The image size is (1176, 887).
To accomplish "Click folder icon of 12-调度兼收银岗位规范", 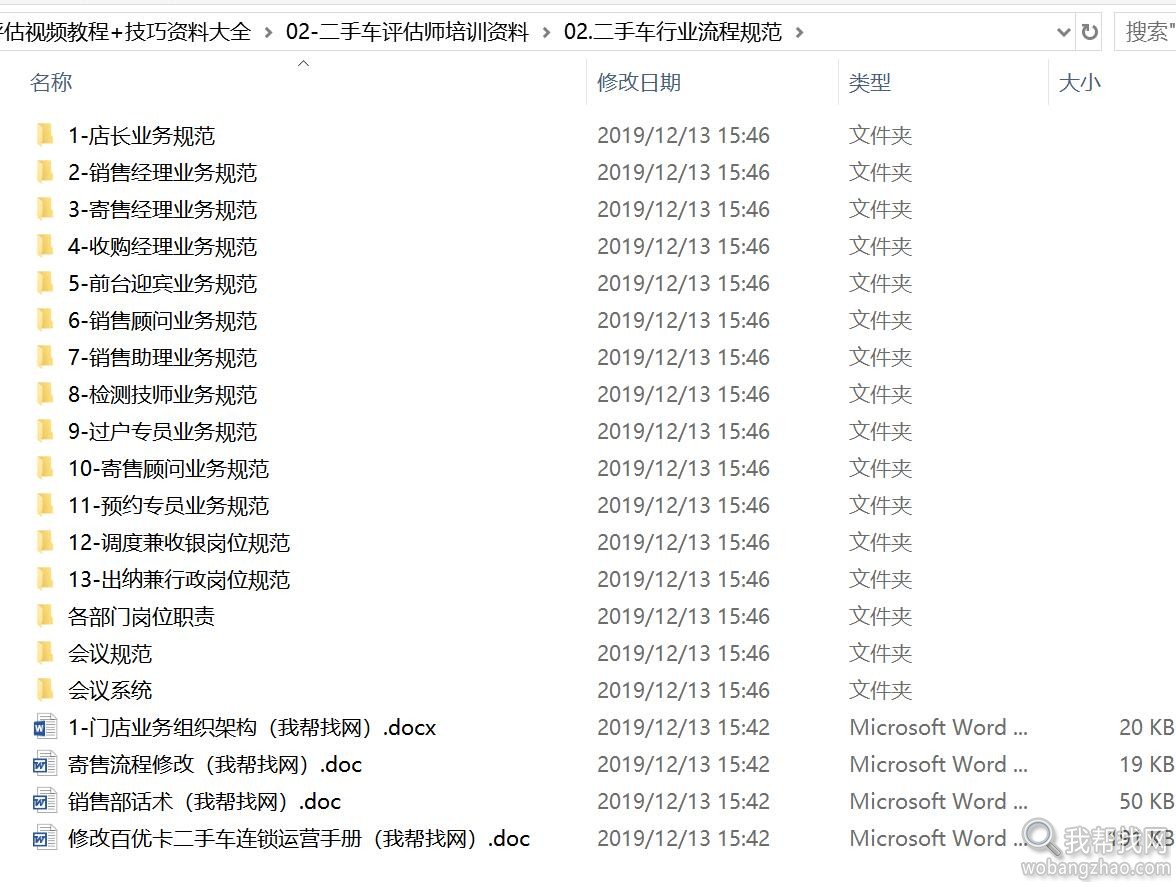I will point(45,542).
